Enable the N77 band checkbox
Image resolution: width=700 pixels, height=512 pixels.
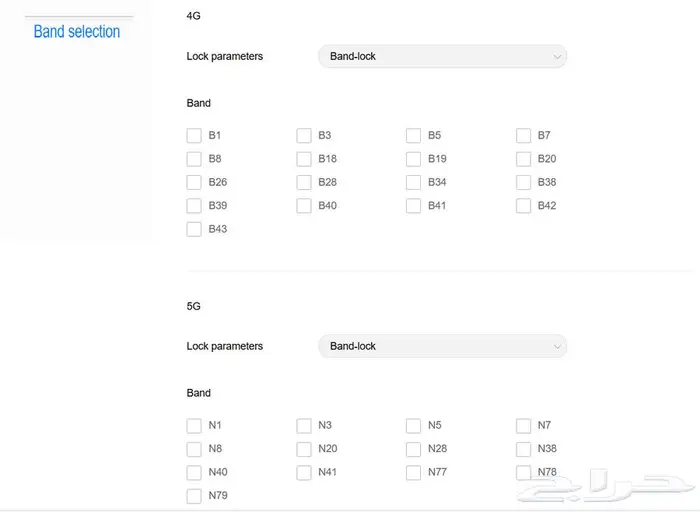click(x=413, y=473)
